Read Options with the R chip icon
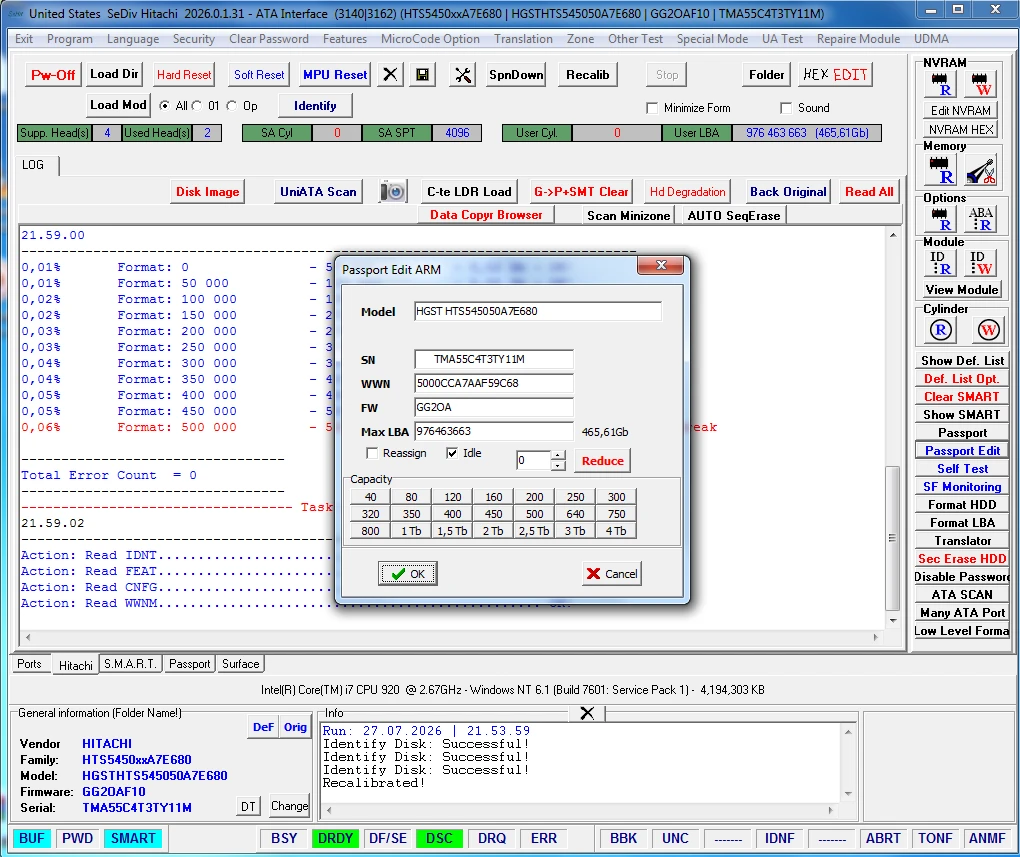The width and height of the screenshot is (1020, 857). coord(939,219)
